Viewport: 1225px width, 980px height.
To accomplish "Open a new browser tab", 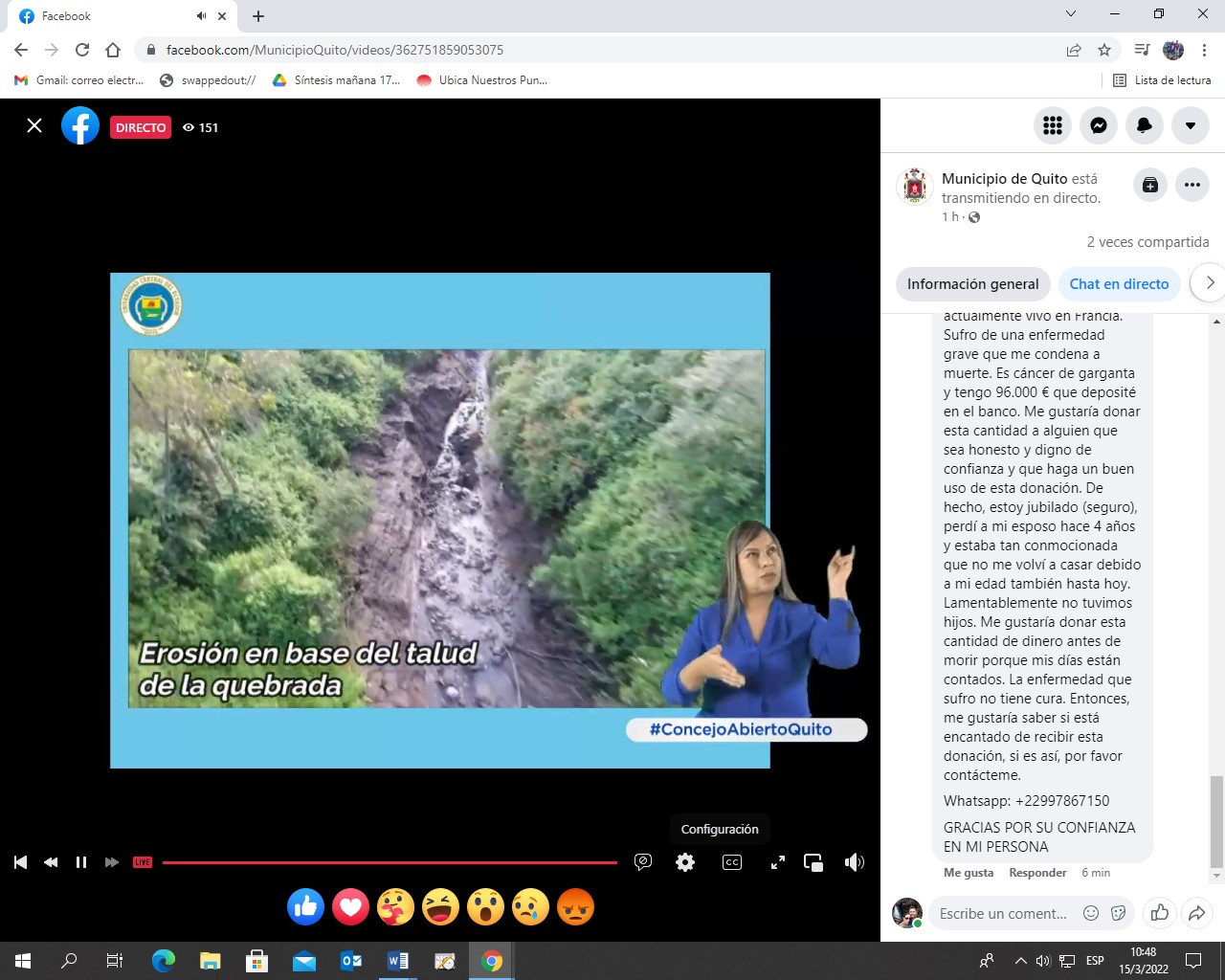I will [x=258, y=16].
